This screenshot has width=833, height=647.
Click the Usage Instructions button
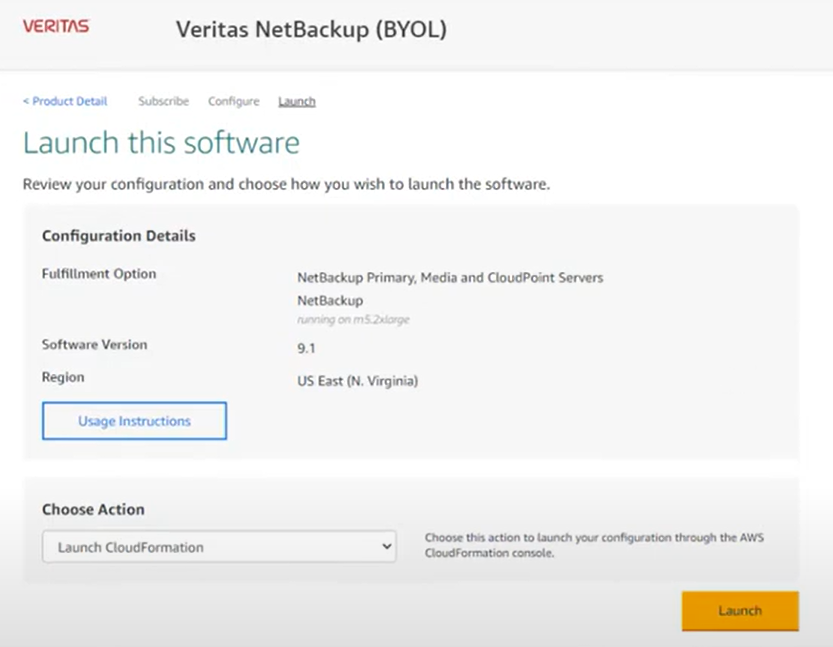(x=134, y=421)
